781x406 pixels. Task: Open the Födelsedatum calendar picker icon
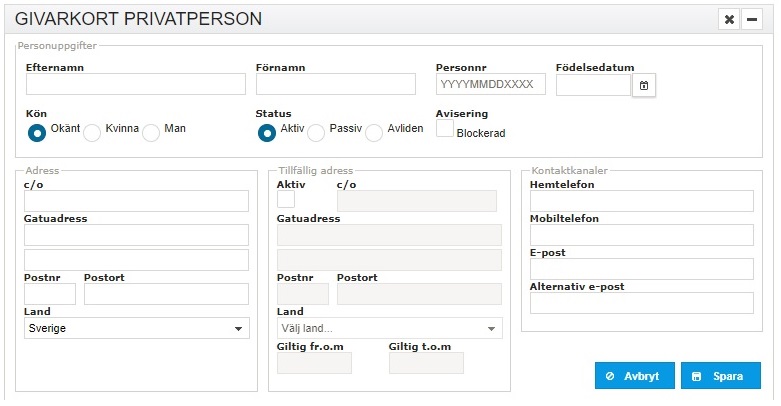pyautogui.click(x=644, y=85)
